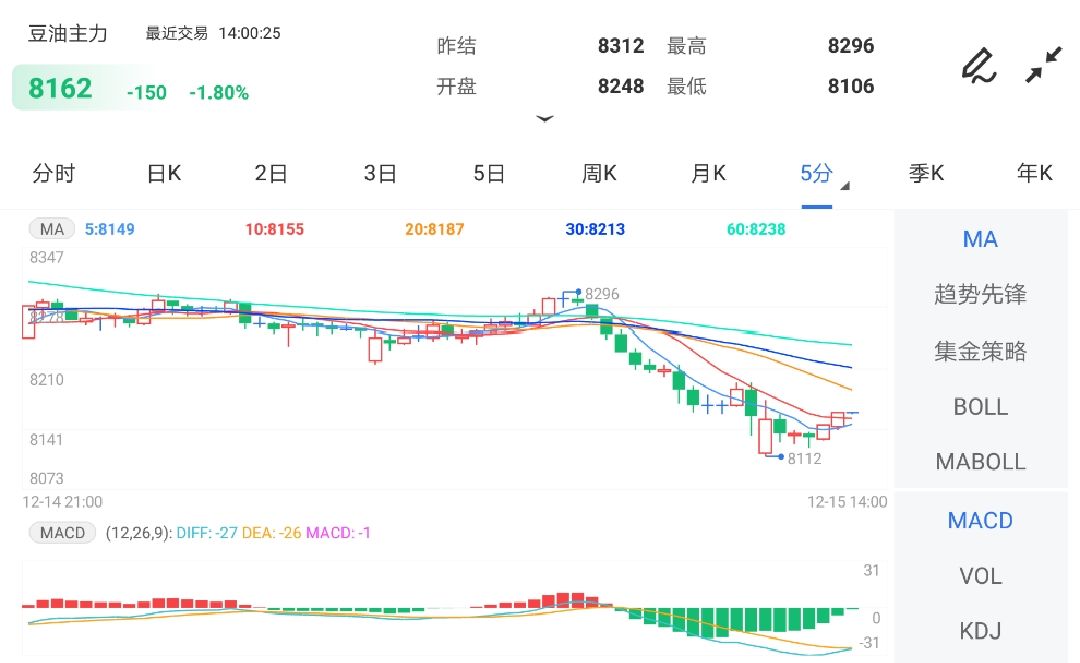Select the 5分 chart tab

click(x=816, y=173)
